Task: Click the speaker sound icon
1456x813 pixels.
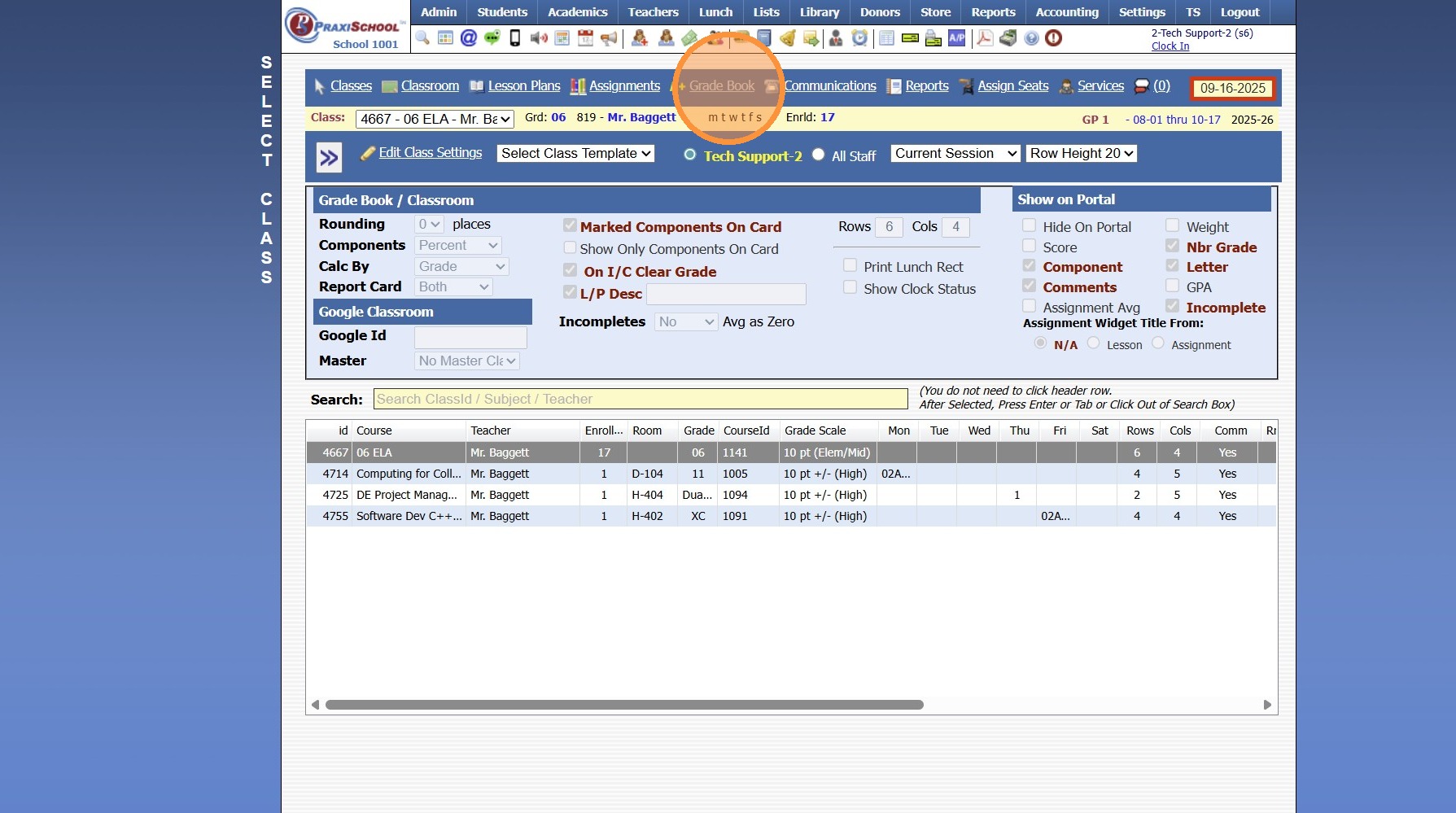Action: coord(538,38)
